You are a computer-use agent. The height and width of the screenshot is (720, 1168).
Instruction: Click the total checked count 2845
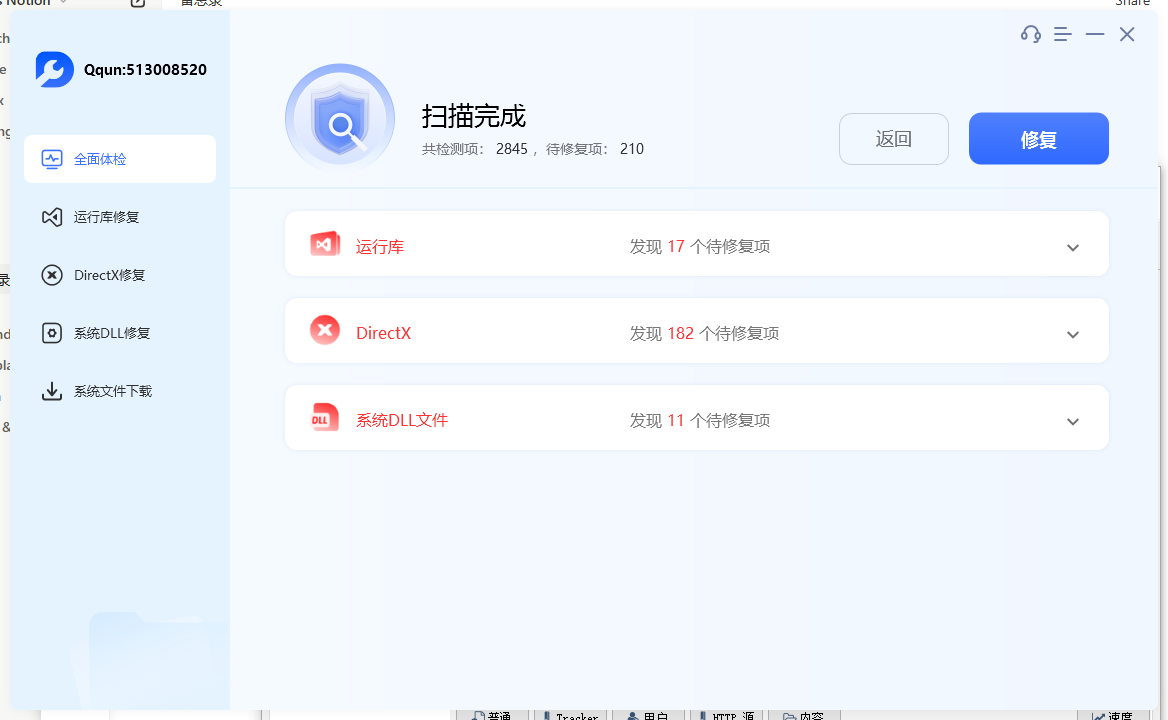click(x=512, y=149)
